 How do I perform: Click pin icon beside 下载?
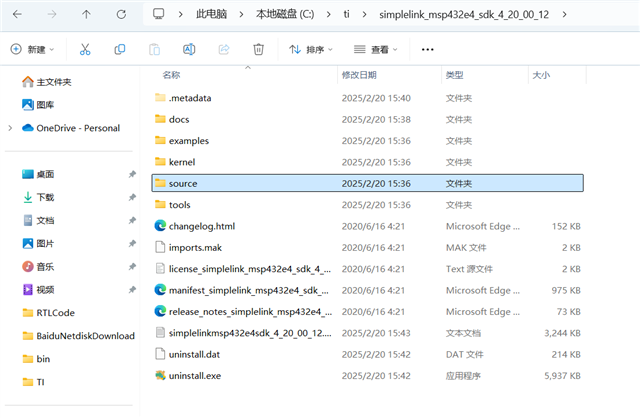[132, 198]
